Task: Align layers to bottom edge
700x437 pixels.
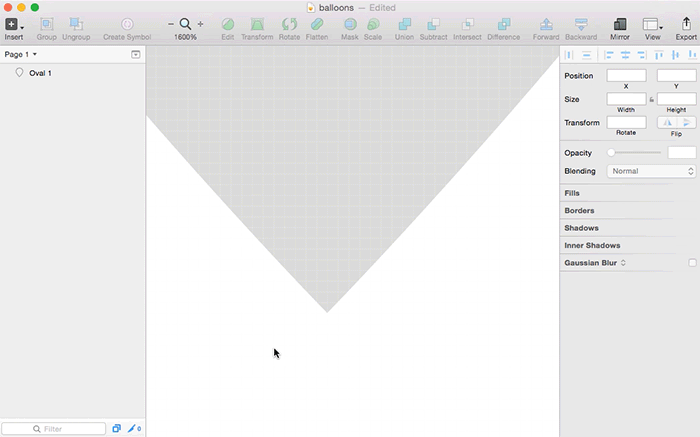Action: [x=692, y=55]
